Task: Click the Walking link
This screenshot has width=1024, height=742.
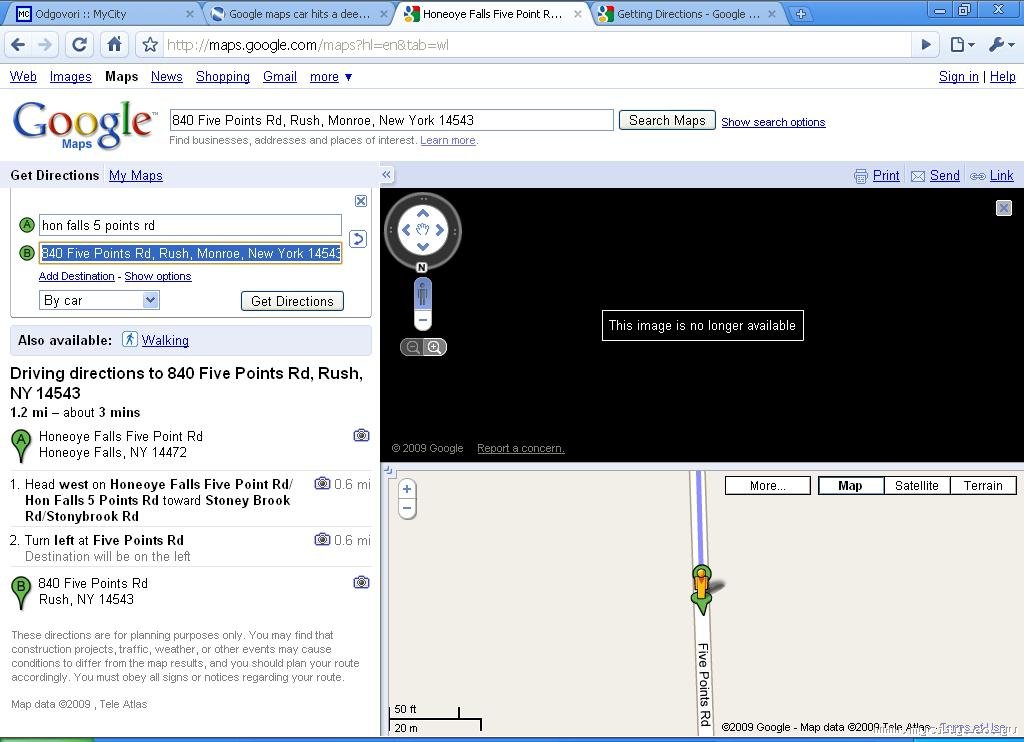Action: point(165,340)
